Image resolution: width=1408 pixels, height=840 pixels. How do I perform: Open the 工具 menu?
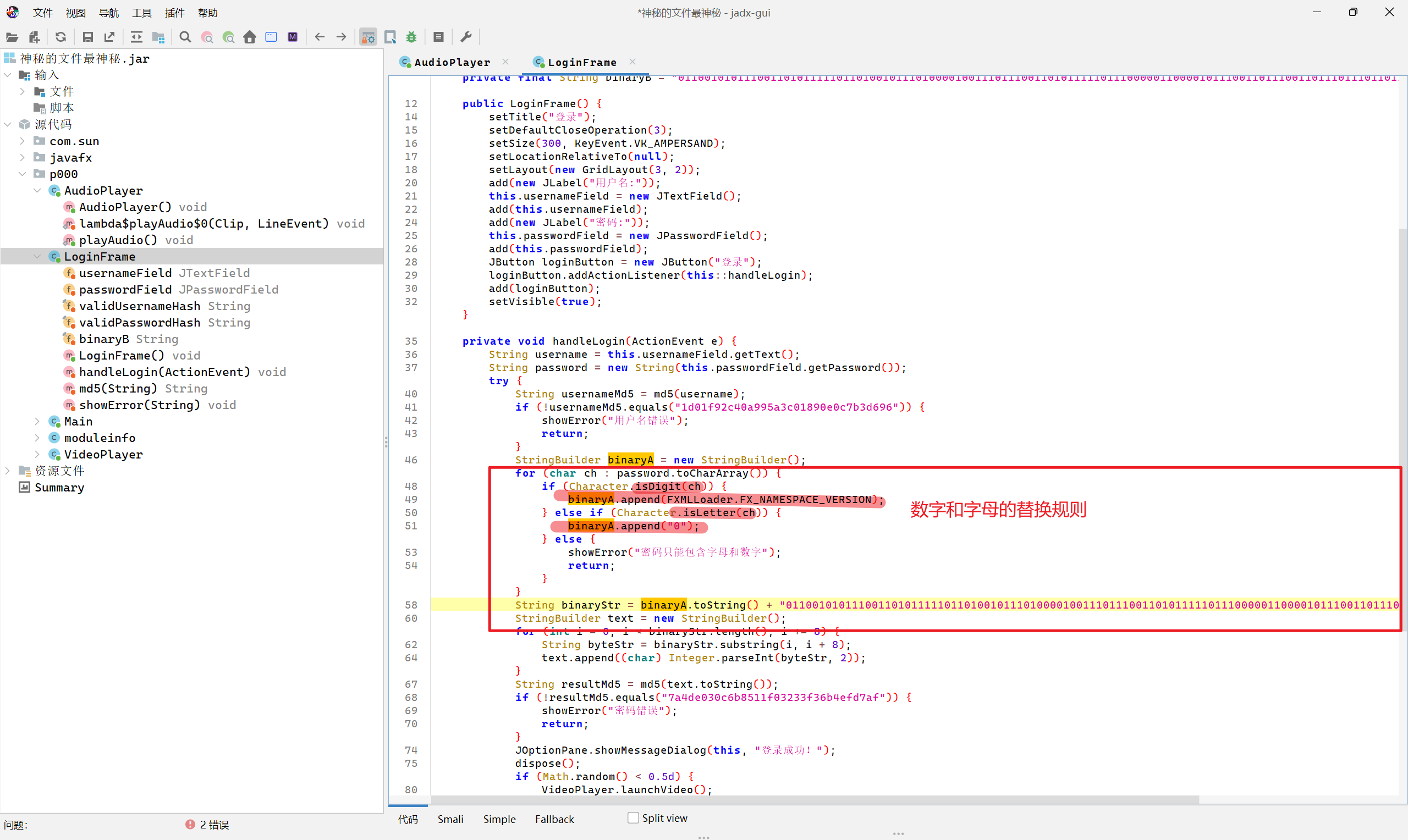141,13
